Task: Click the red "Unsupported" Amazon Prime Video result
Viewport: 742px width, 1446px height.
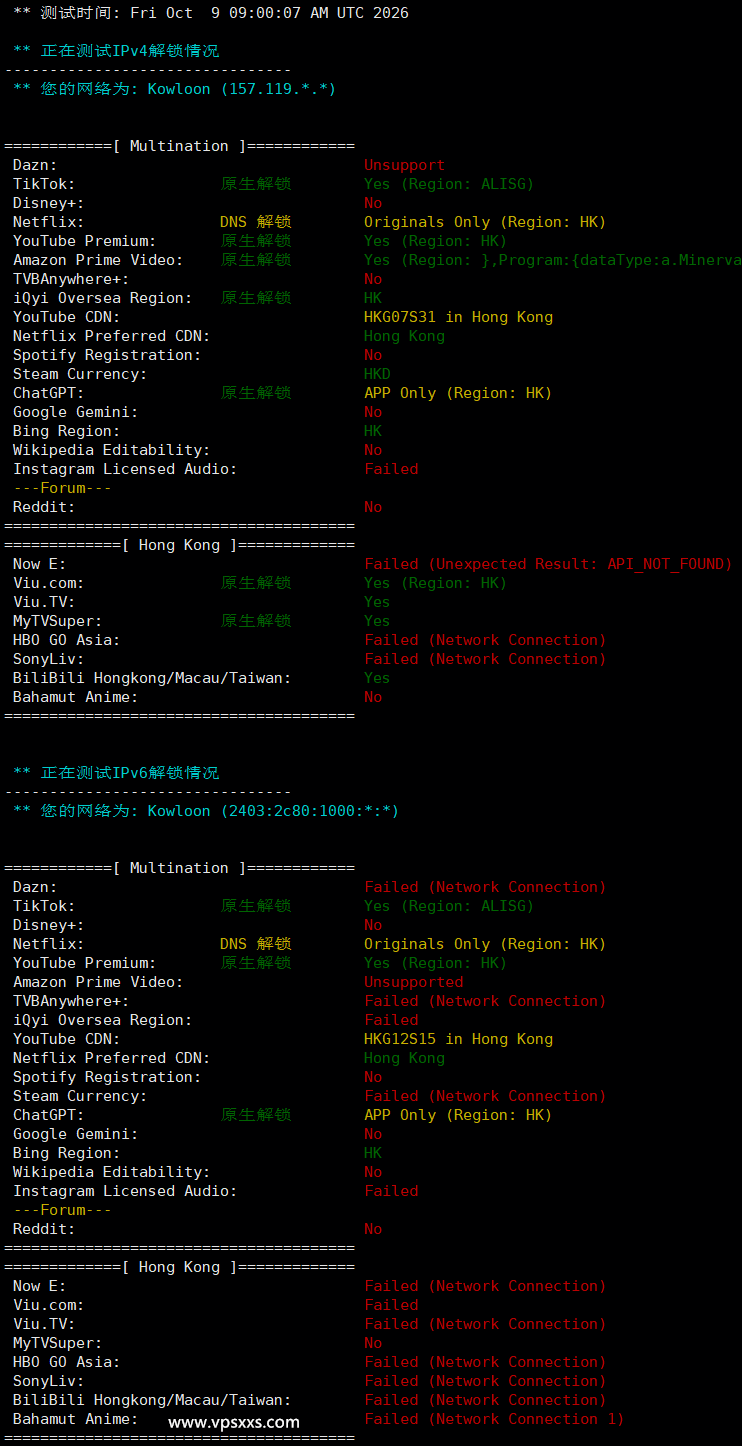Action: click(413, 982)
